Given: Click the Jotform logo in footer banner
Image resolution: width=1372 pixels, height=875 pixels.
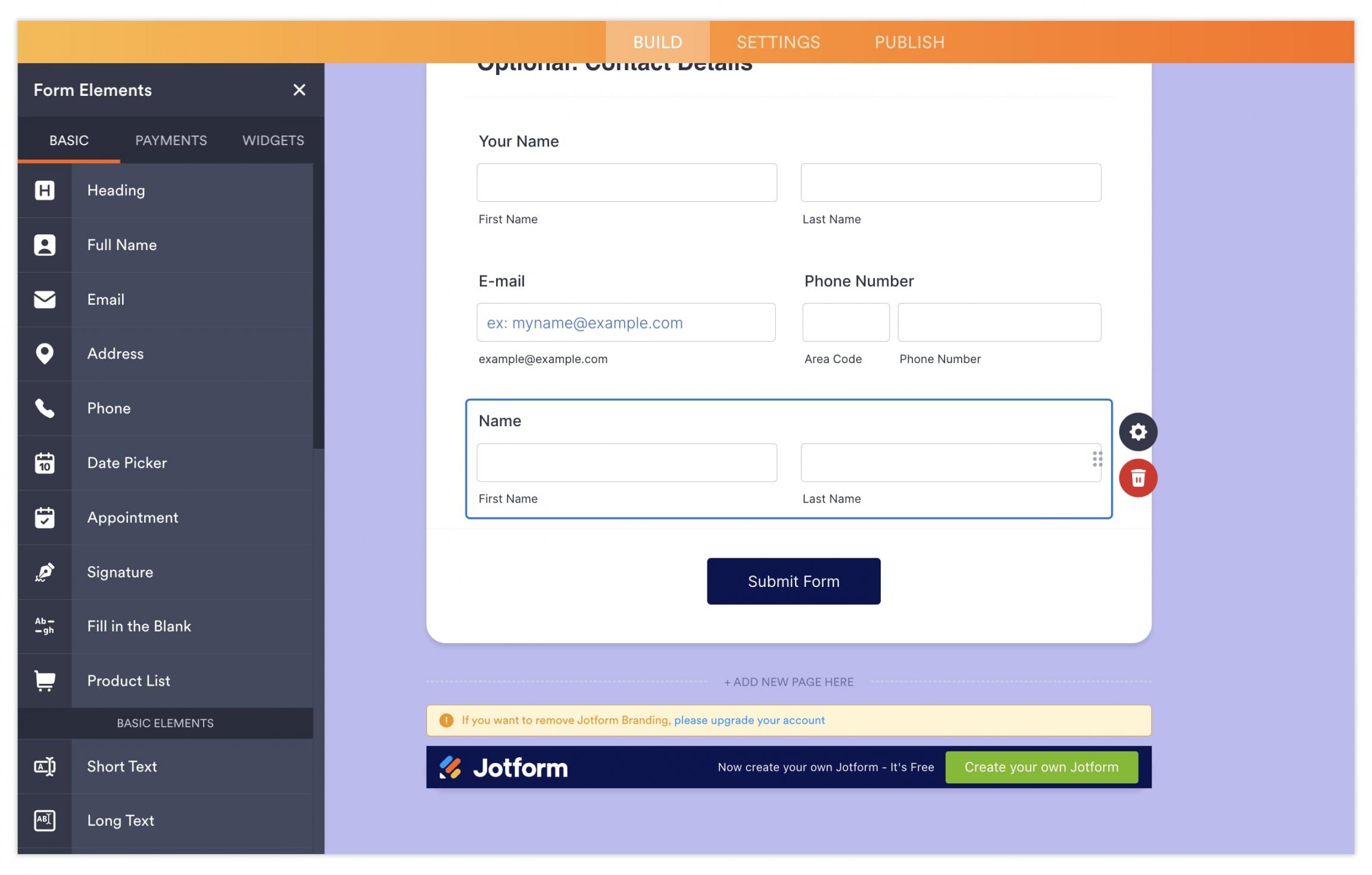Looking at the screenshot, I should pos(503,767).
